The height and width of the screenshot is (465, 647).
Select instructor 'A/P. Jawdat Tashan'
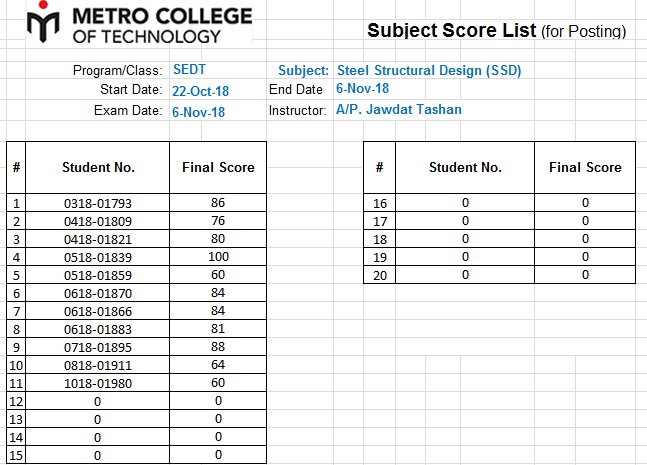(x=399, y=109)
